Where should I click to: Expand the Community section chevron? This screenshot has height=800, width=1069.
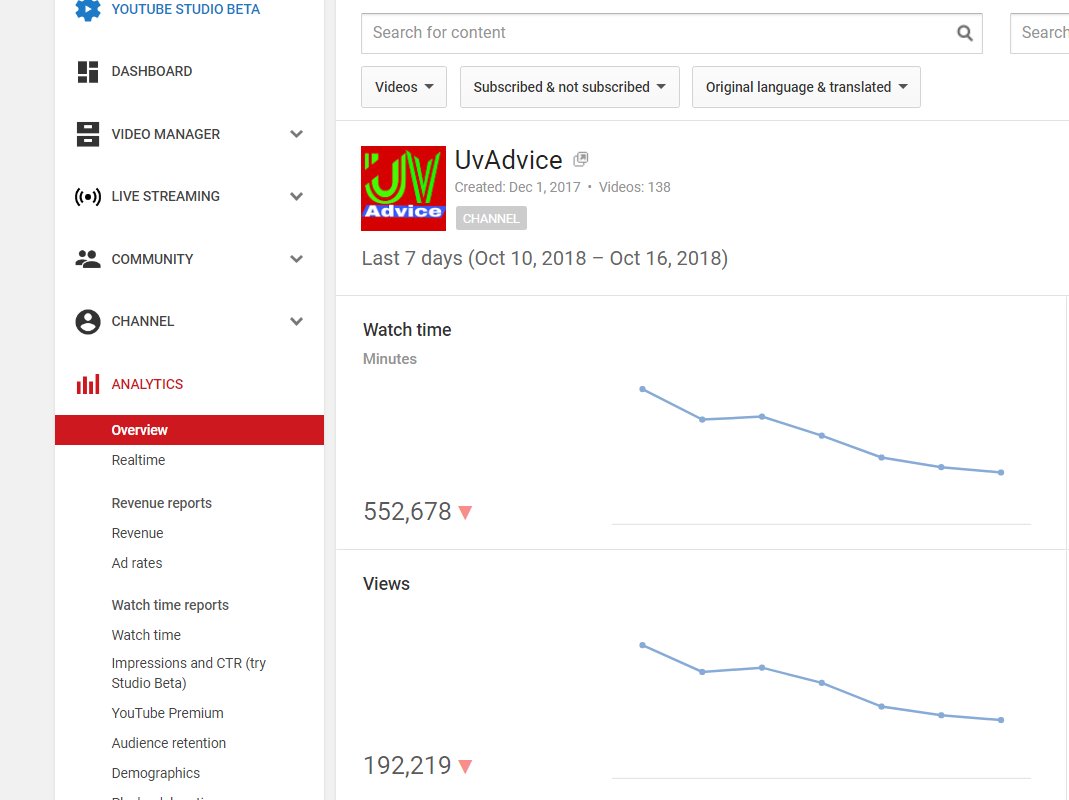pyautogui.click(x=297, y=259)
